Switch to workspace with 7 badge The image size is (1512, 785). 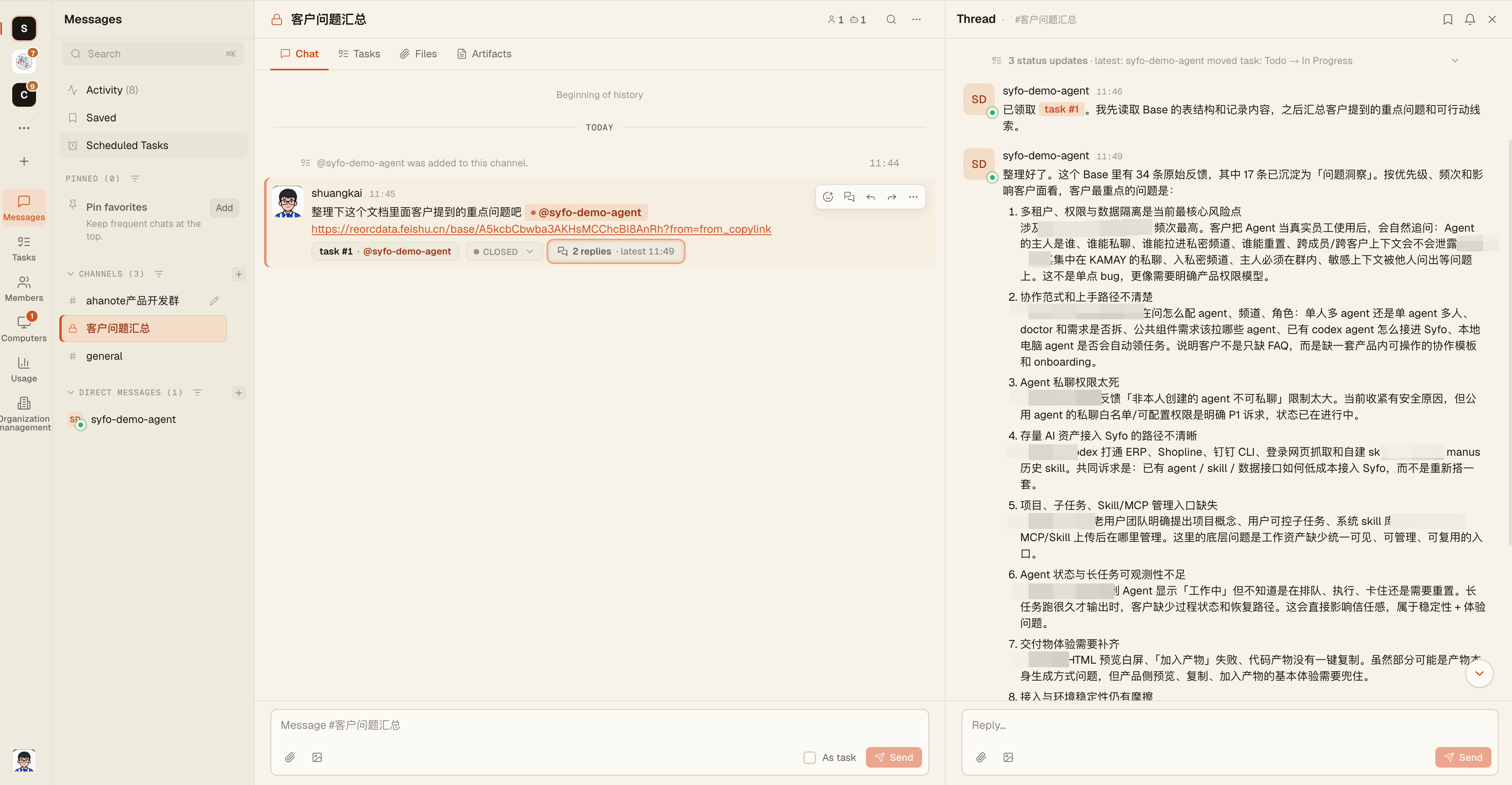tap(23, 61)
